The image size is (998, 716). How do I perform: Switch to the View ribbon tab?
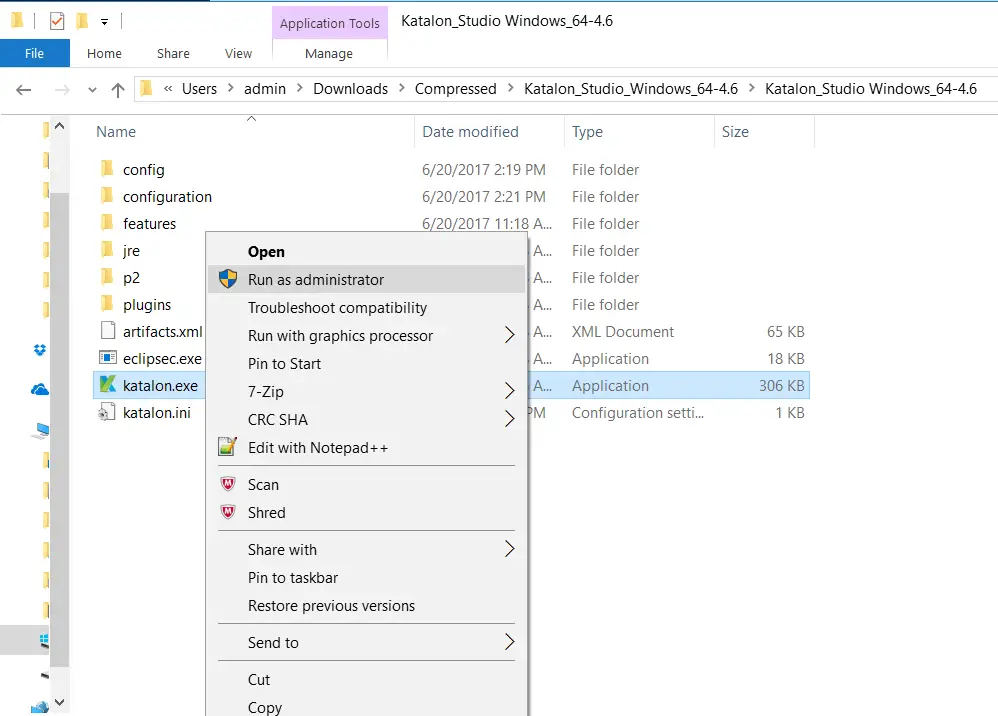coord(238,53)
